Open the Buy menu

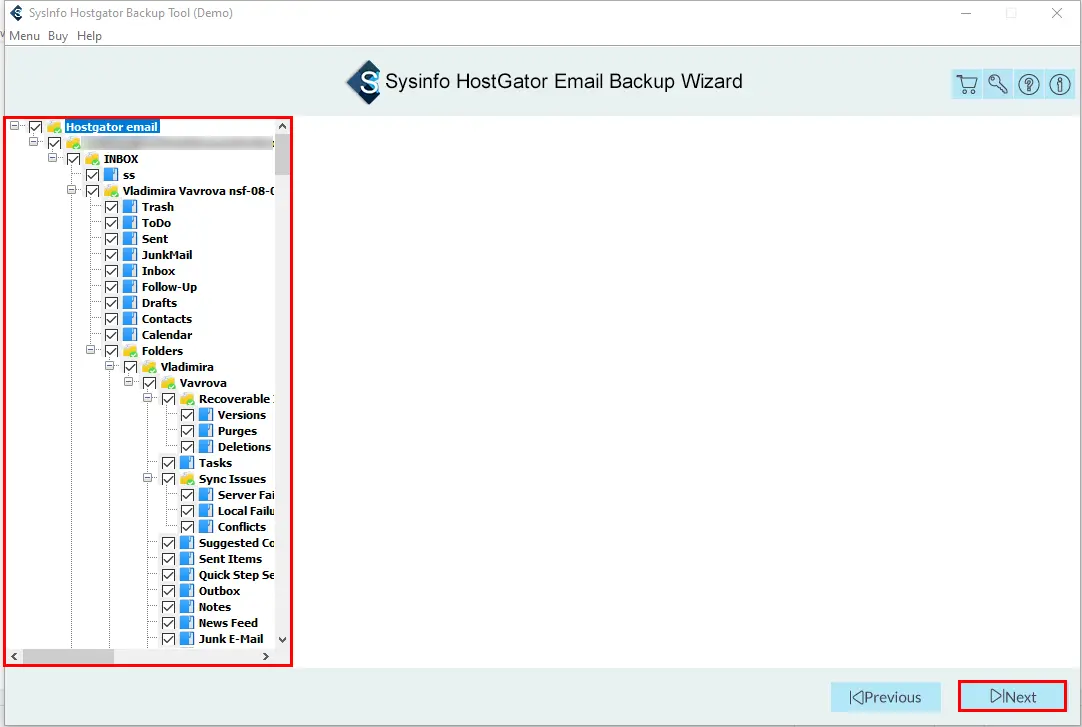pyautogui.click(x=58, y=36)
